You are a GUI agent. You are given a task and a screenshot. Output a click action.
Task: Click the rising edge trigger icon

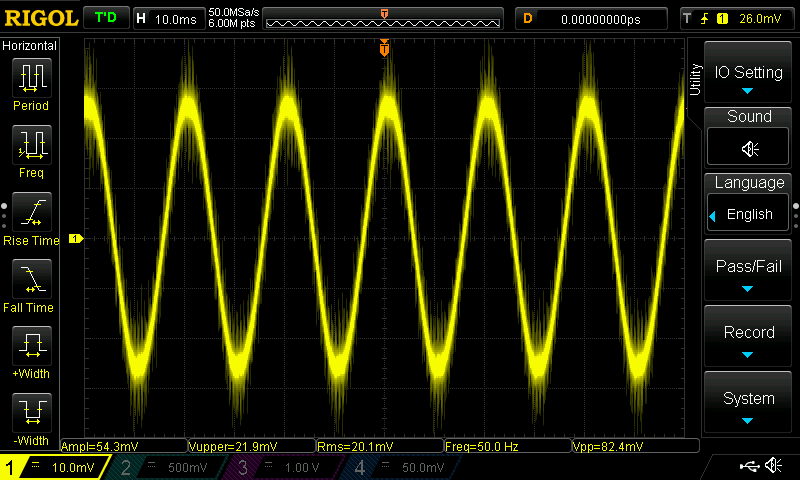705,19
